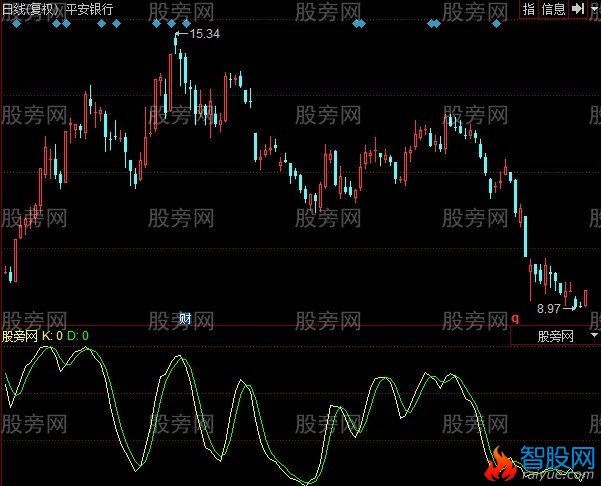Click the 指 indicator button

[x=529, y=9]
